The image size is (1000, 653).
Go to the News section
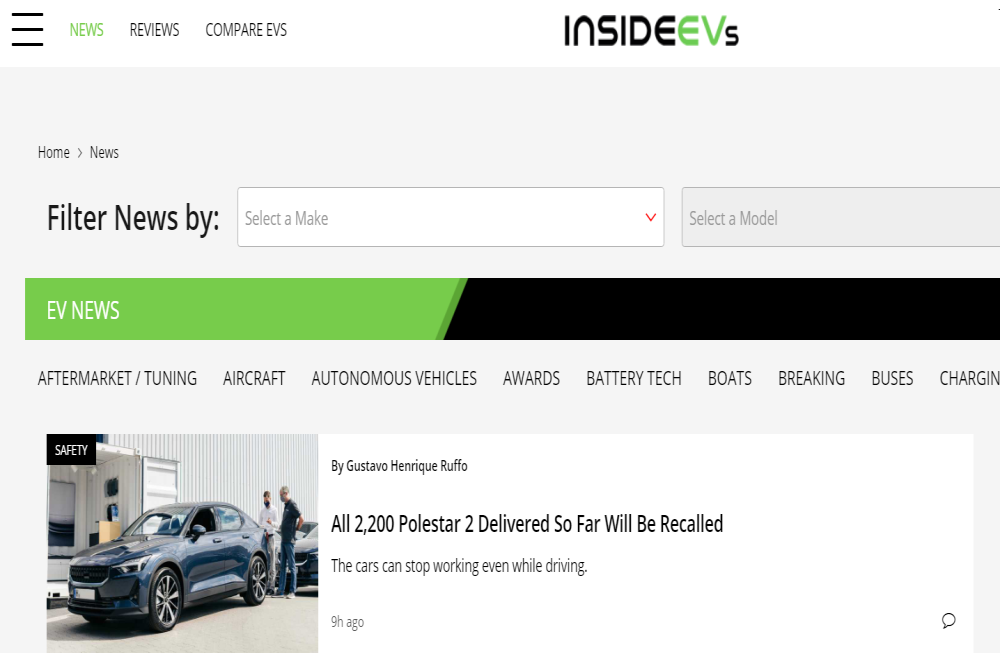click(x=87, y=30)
